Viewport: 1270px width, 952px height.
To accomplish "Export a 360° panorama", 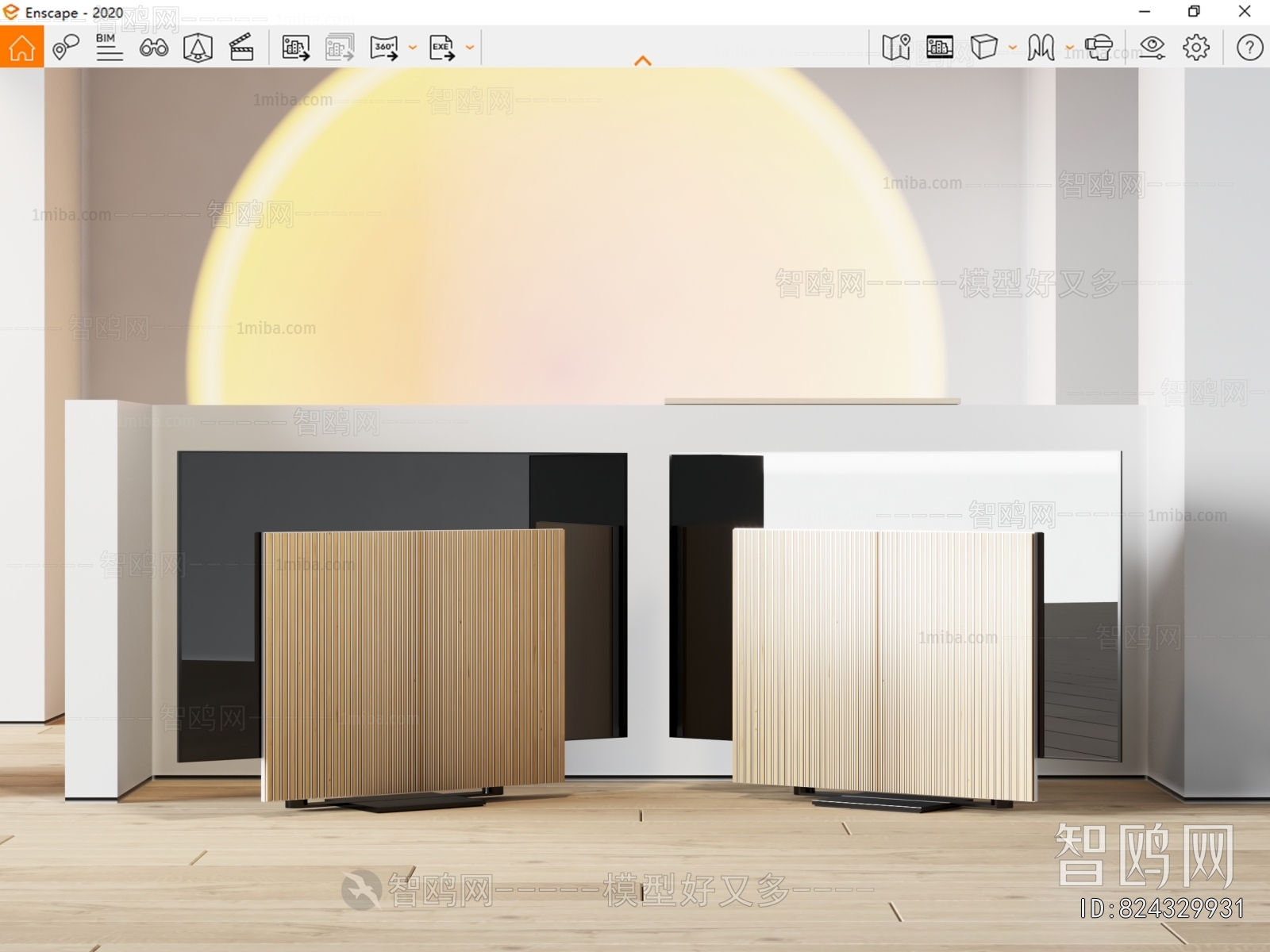I will (384, 48).
